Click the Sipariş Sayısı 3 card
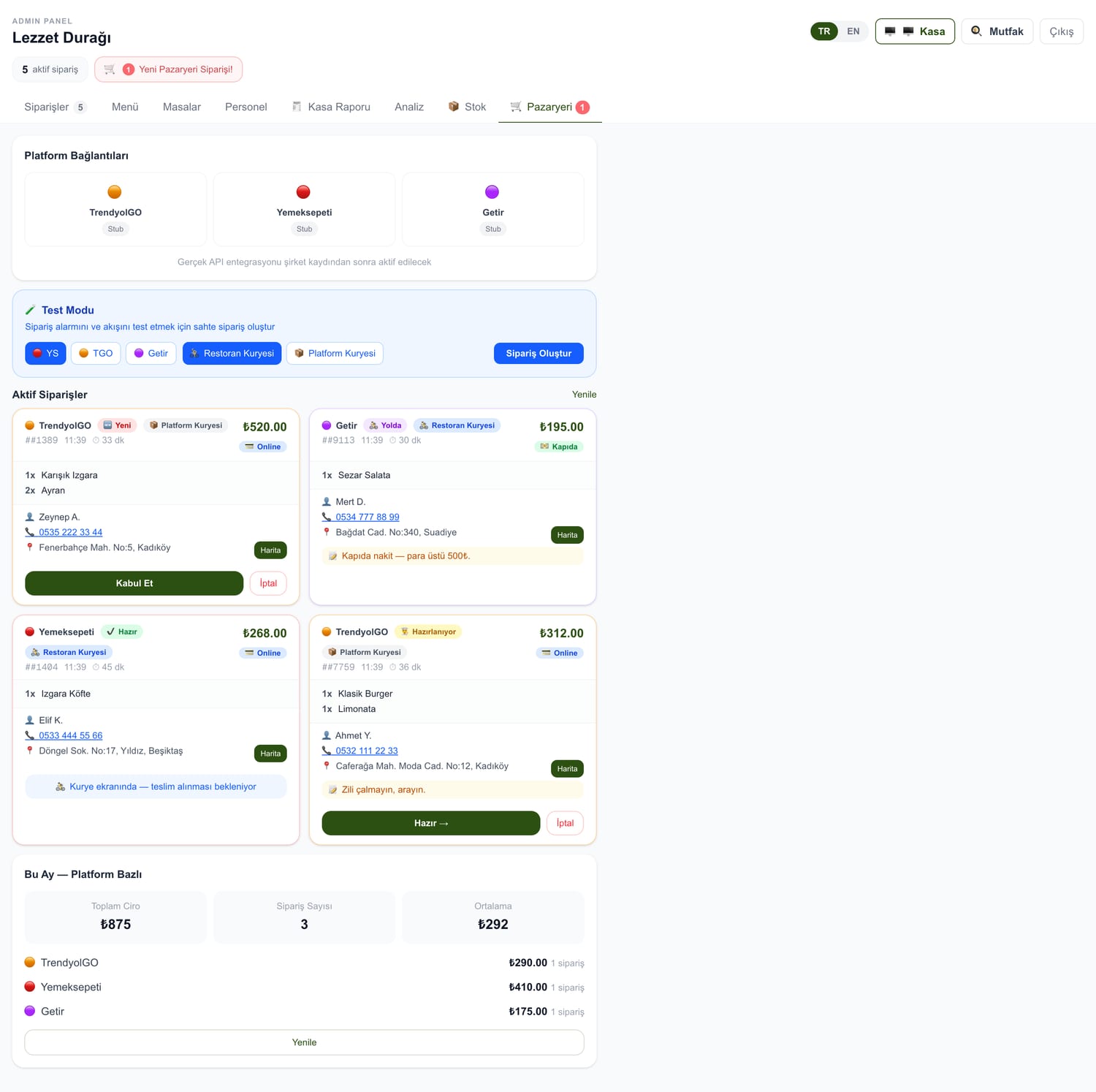The image size is (1096, 1092). click(x=304, y=917)
